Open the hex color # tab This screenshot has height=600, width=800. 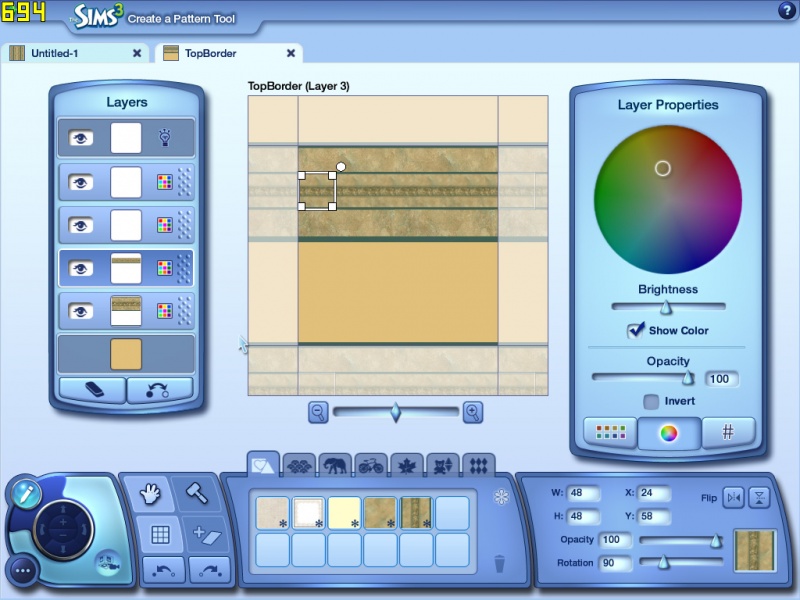coord(729,433)
